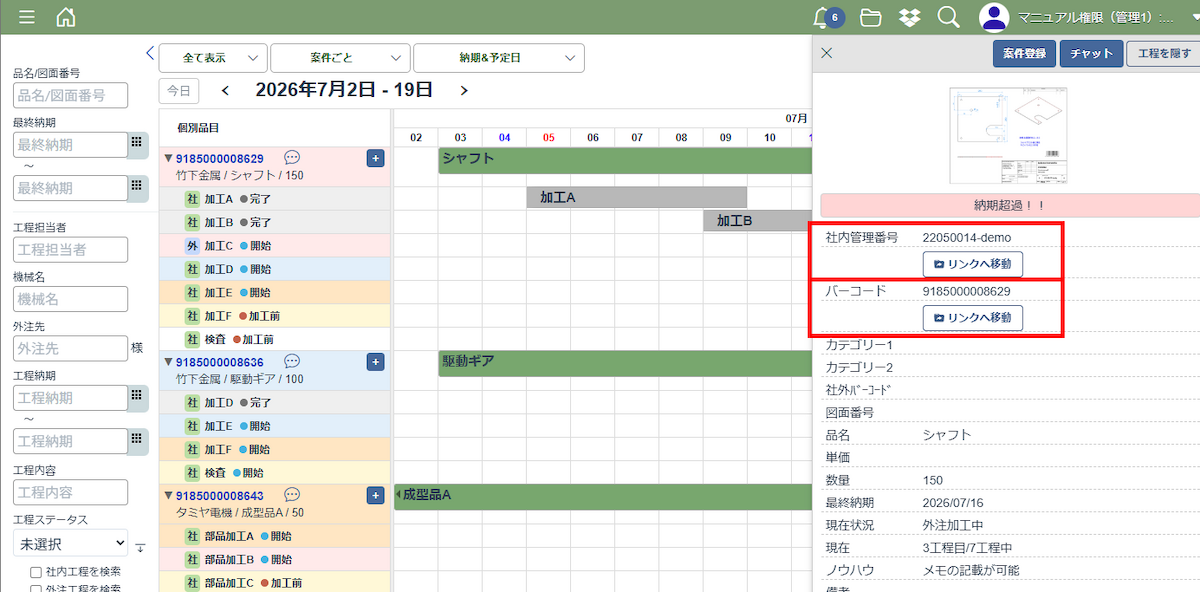The image size is (1200, 592).
Task: Select process row 部品加工C 加工前
Action: (x=274, y=582)
